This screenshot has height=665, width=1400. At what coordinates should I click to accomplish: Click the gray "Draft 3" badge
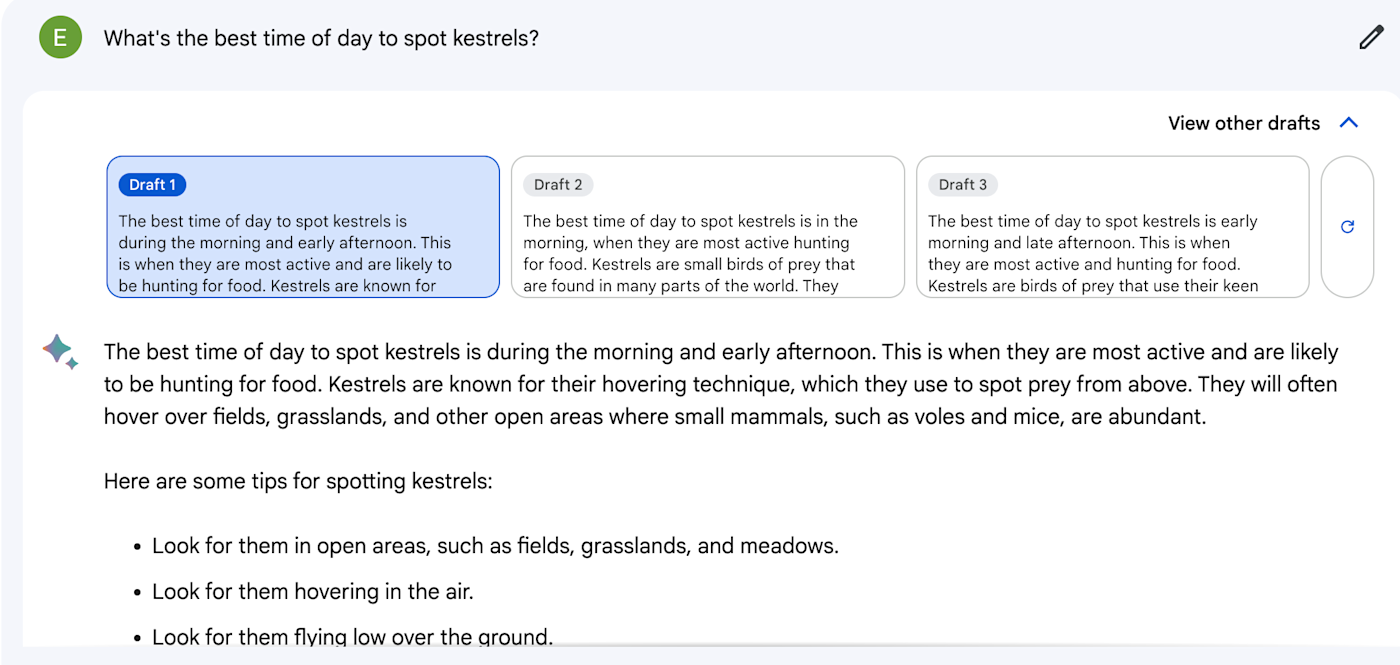963,185
